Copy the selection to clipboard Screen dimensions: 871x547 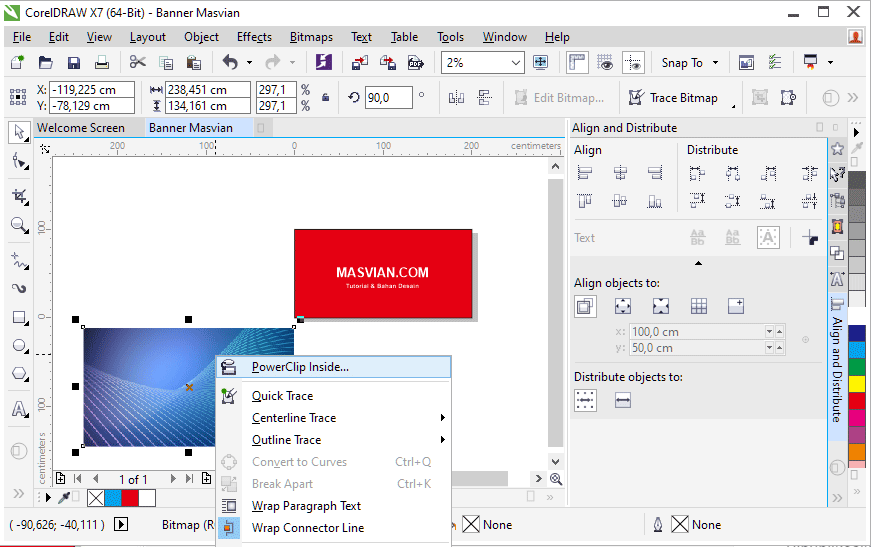point(166,62)
